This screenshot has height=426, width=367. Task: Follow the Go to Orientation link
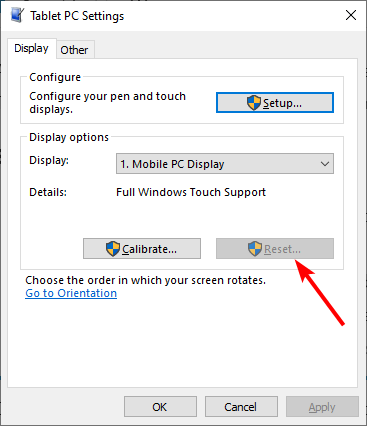pos(71,293)
